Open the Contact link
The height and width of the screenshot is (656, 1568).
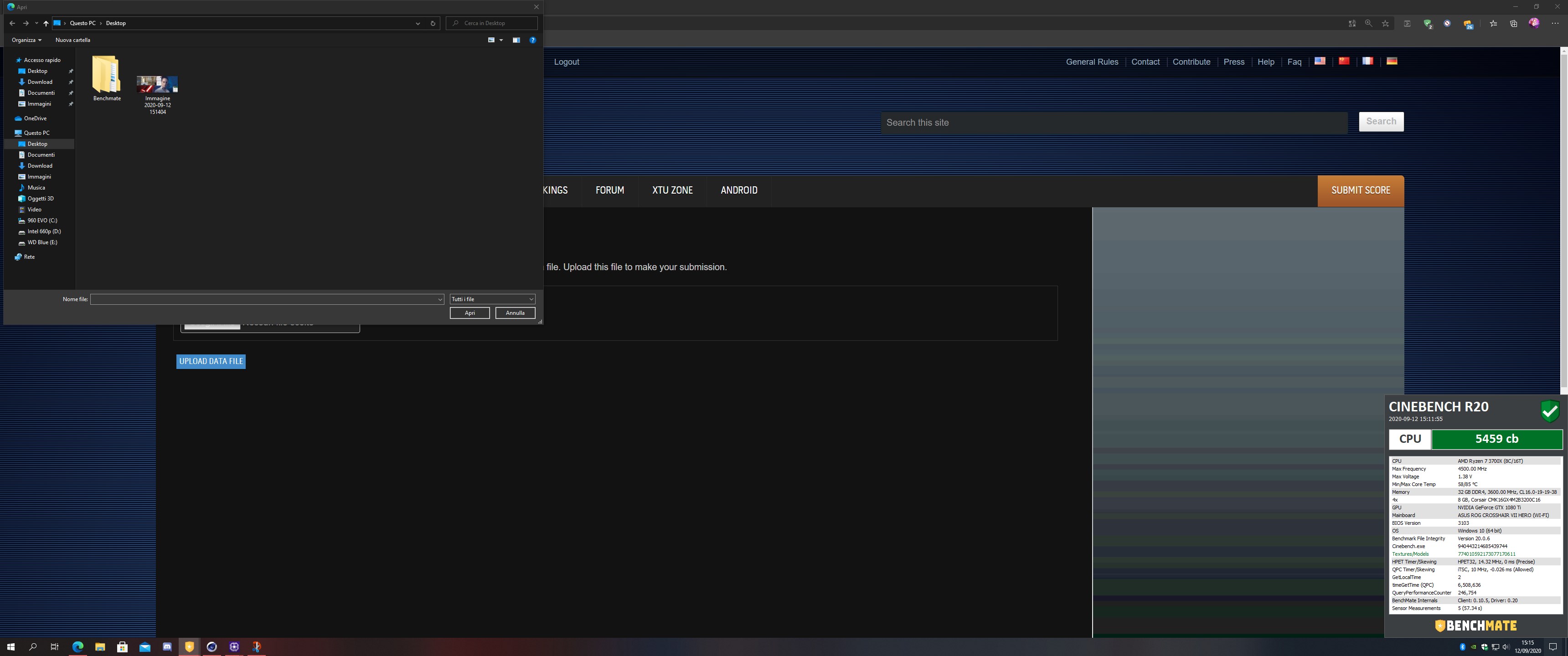click(1145, 62)
